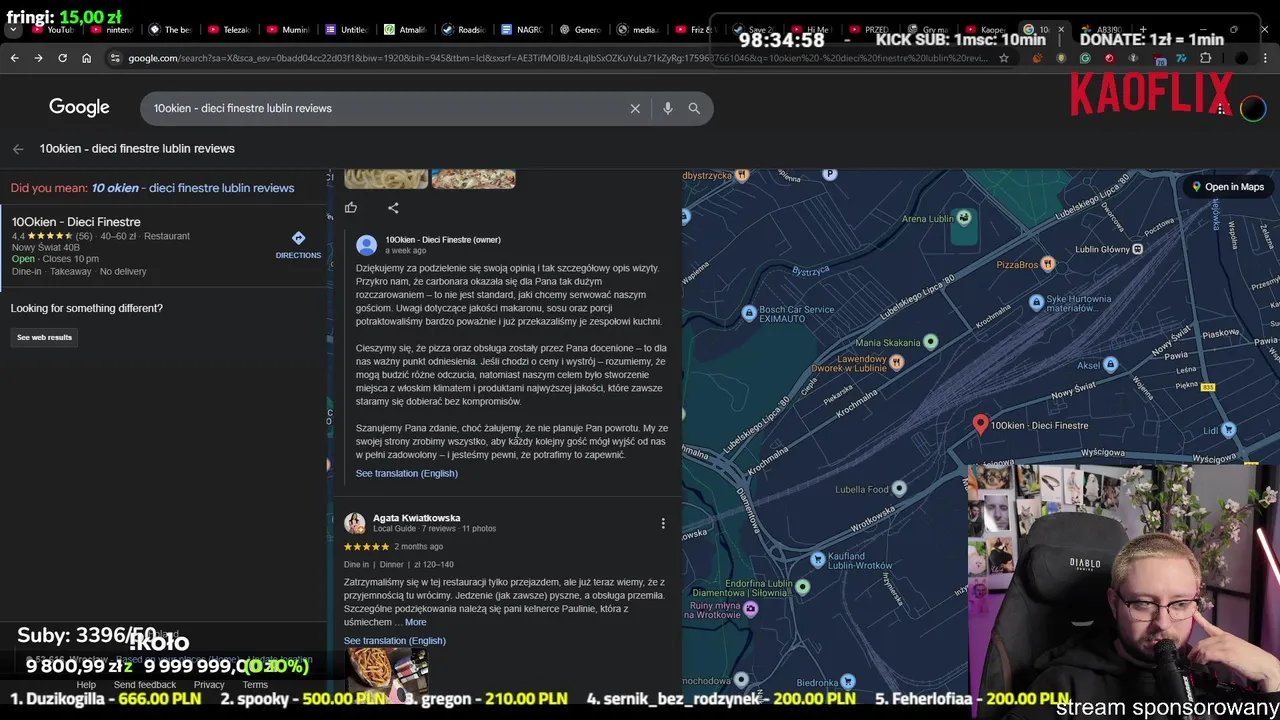Open the Help footer link
The width and height of the screenshot is (1280, 720).
click(x=86, y=685)
